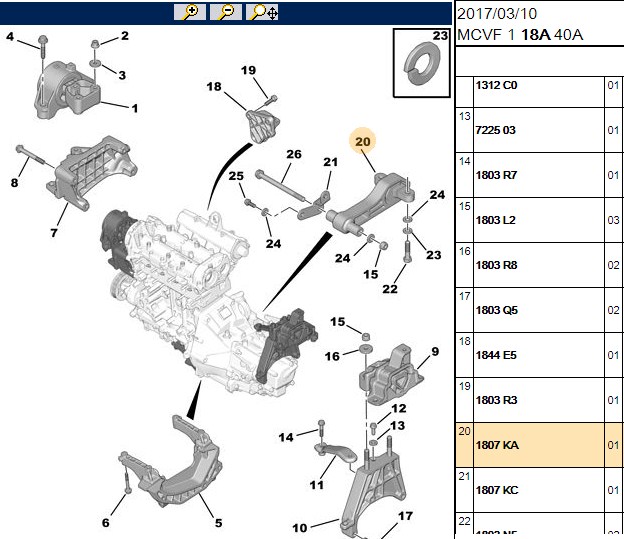Click the date 2017/03/10 header
The image size is (624, 539).
(x=497, y=14)
